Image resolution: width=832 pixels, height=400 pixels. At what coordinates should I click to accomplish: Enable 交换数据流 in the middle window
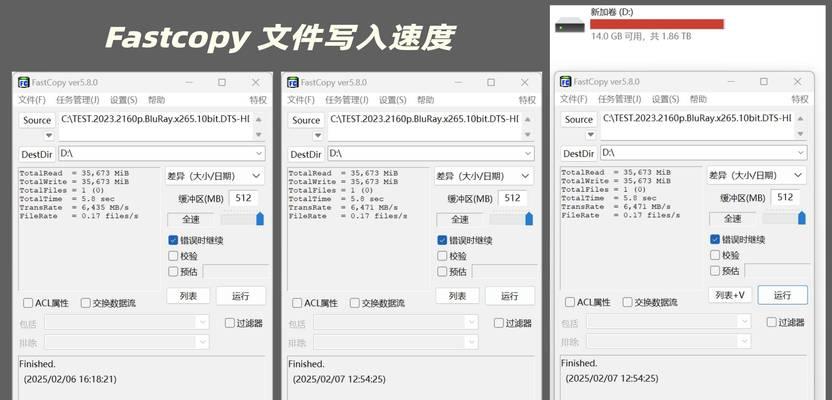pos(354,303)
